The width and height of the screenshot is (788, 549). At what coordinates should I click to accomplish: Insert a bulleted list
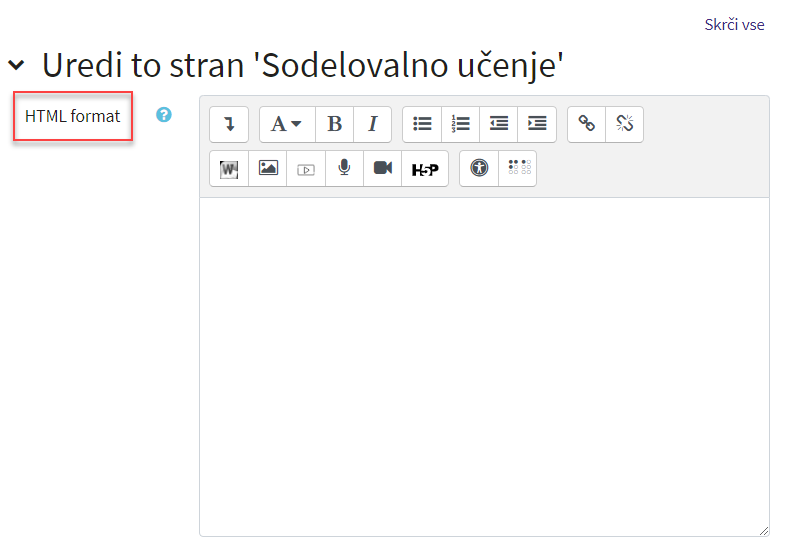tap(422, 124)
